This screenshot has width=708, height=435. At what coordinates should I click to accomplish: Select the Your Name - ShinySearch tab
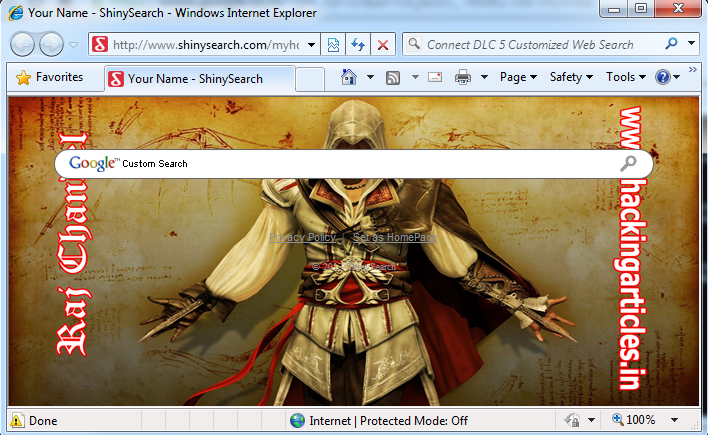coord(200,79)
